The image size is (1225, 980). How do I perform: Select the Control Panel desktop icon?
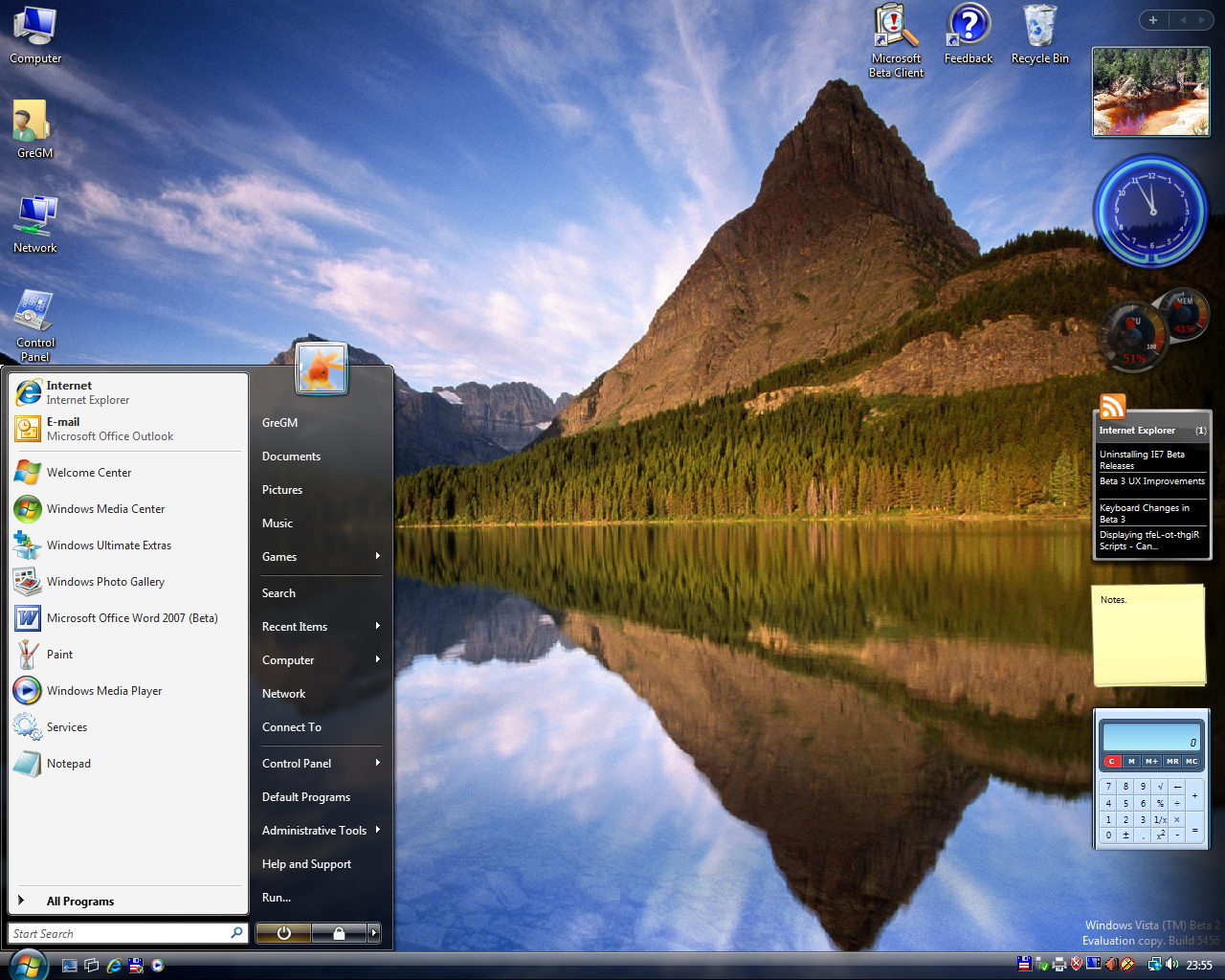point(35,325)
